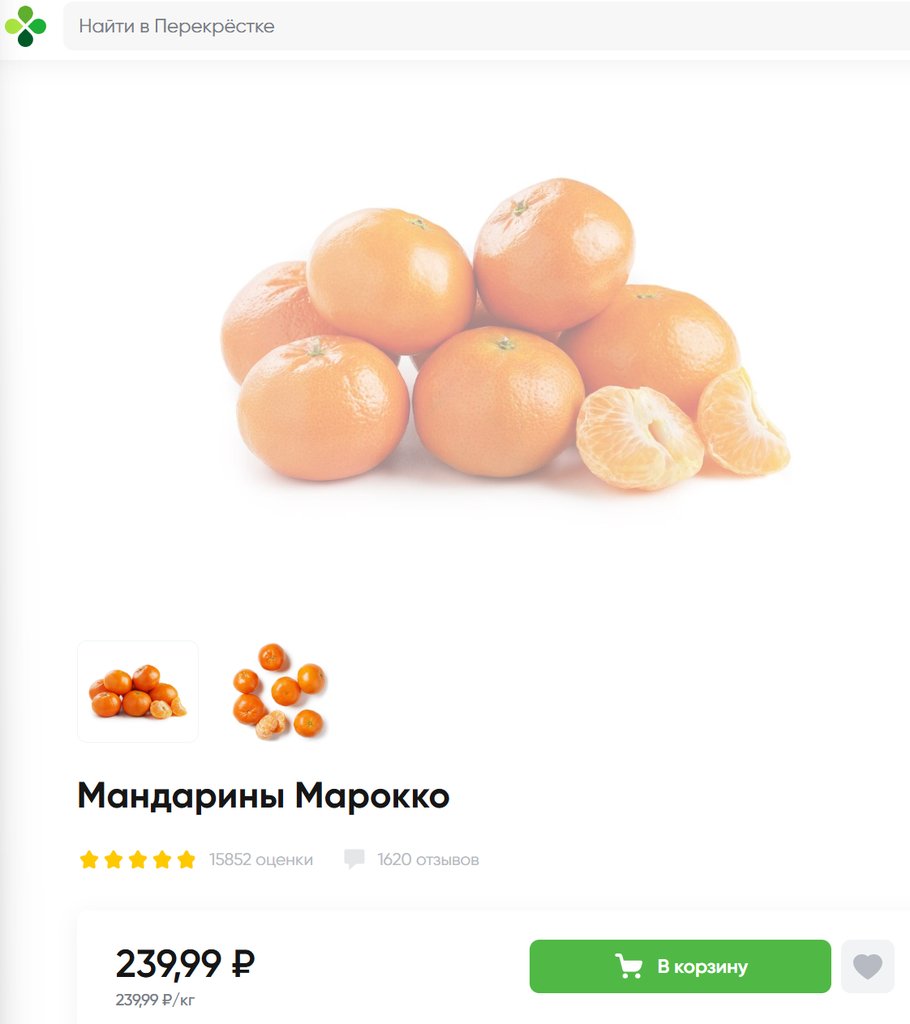Click the 'Мандарины Марокко' product title
This screenshot has width=910, height=1024.
click(263, 796)
